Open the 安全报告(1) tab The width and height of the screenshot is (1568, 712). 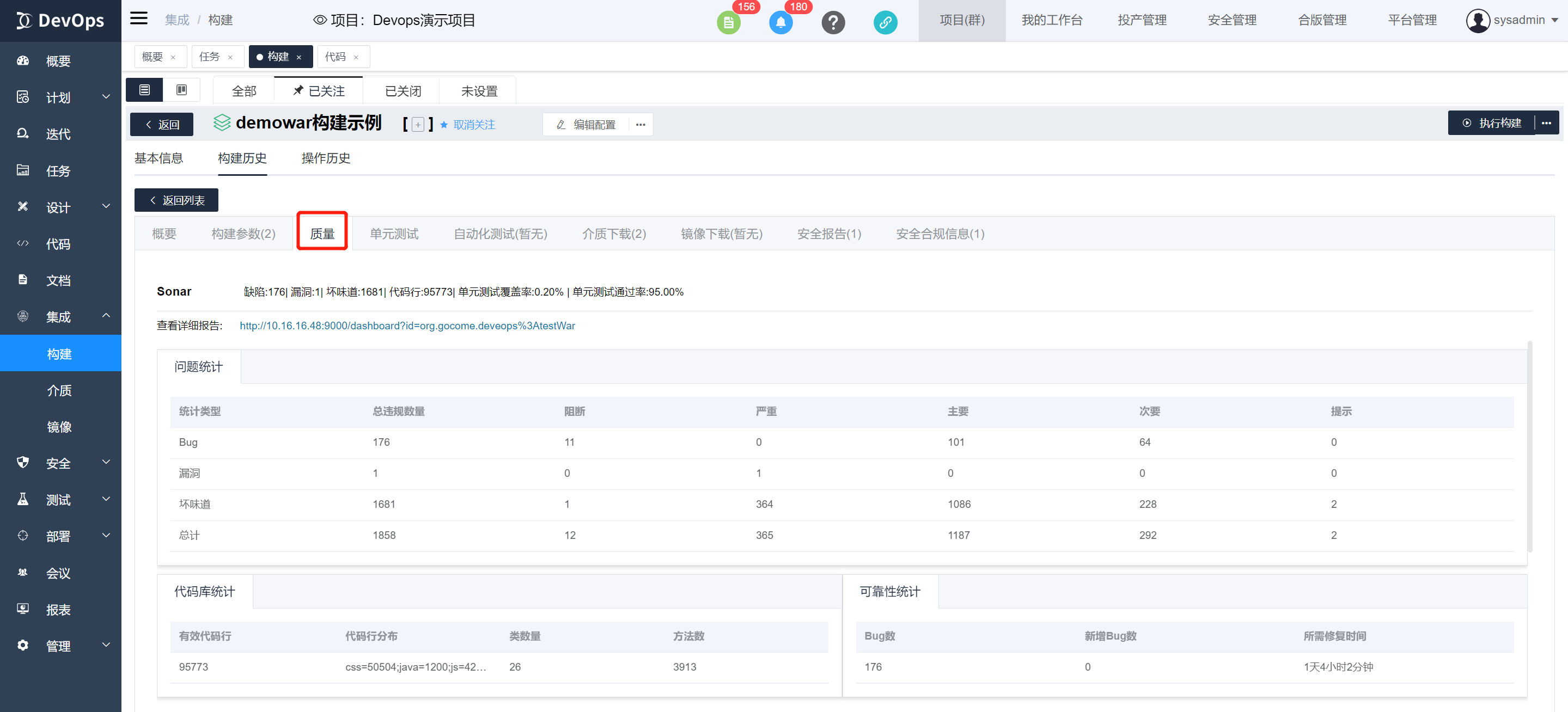(x=828, y=234)
